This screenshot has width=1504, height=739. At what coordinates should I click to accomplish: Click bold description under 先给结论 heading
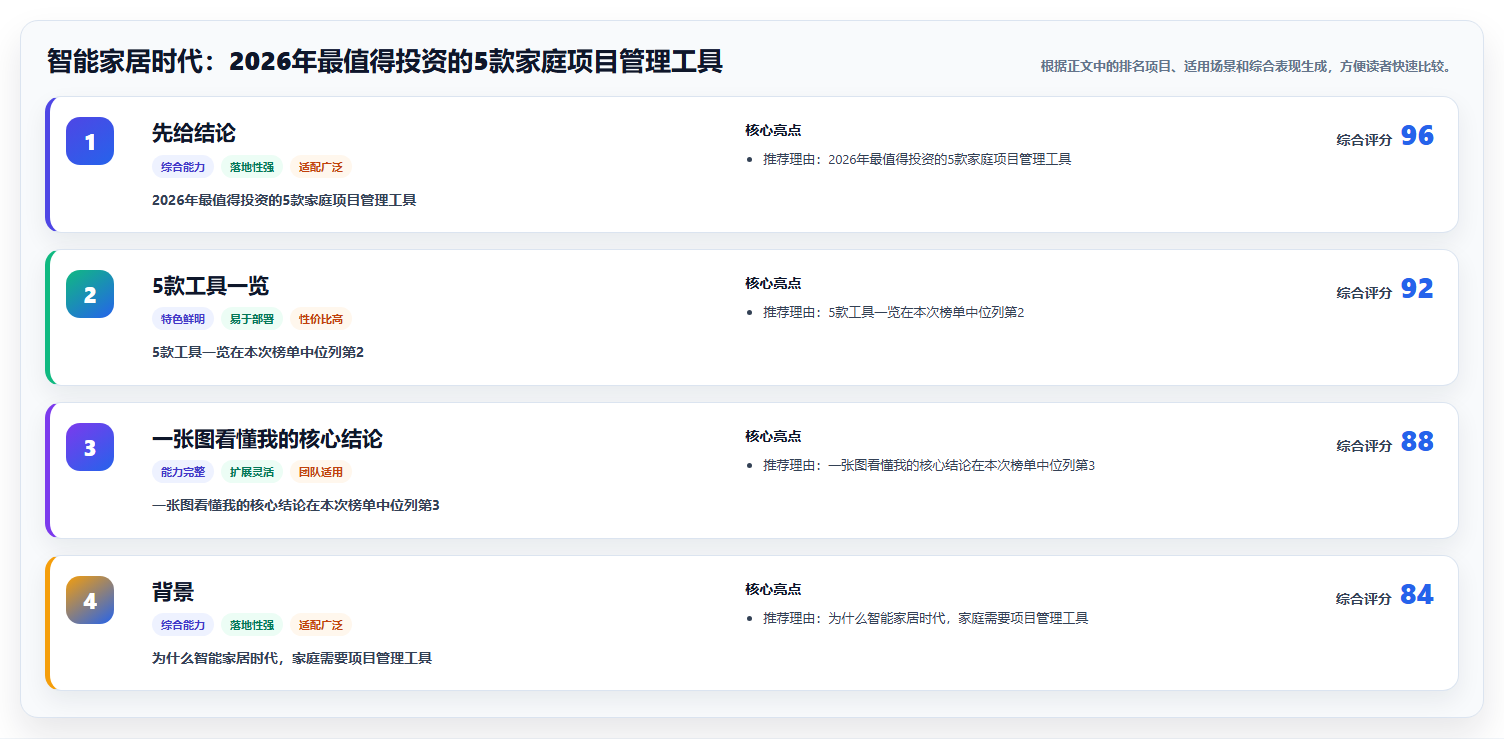click(x=284, y=200)
